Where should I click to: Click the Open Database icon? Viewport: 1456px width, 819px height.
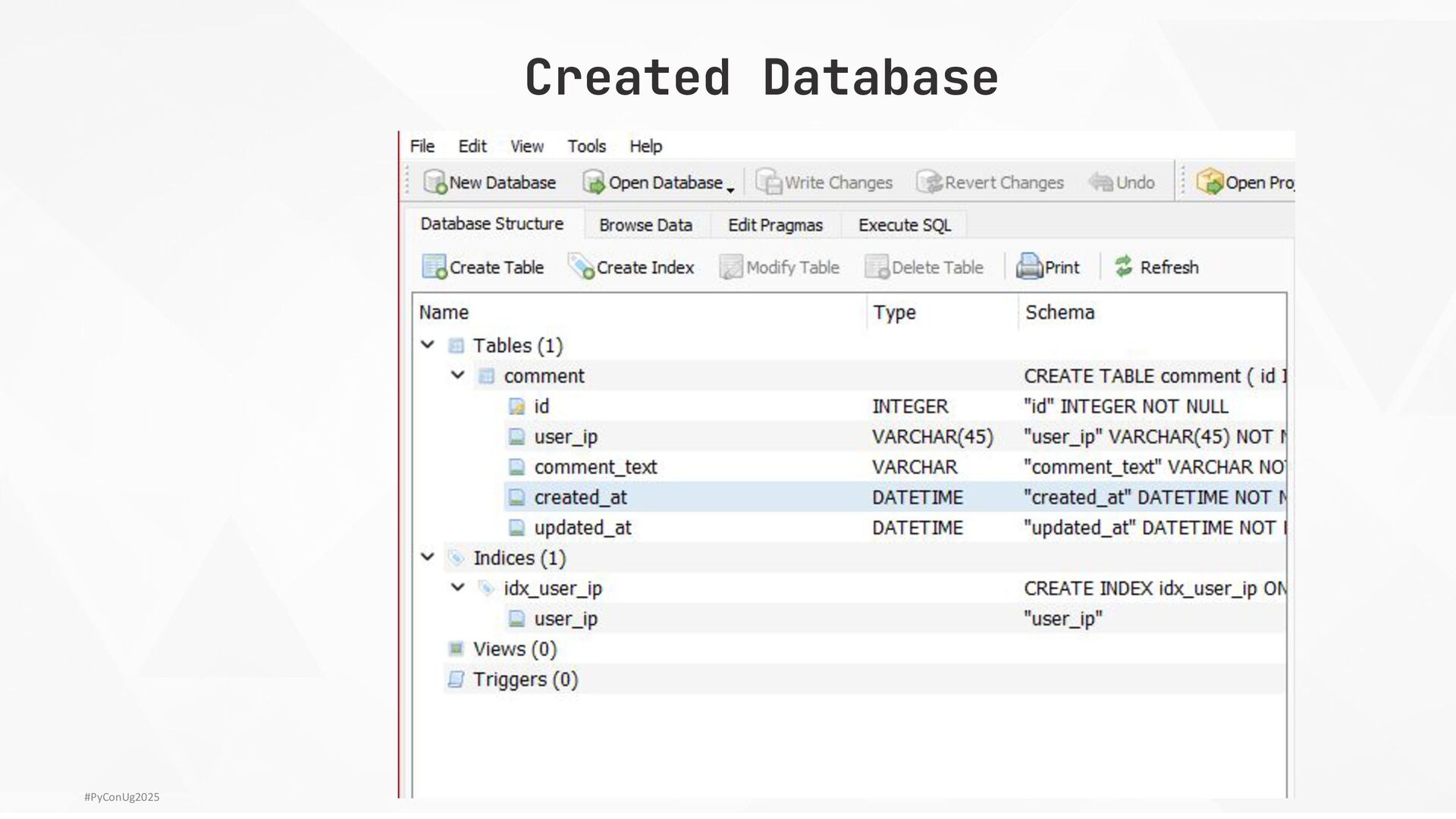pyautogui.click(x=594, y=183)
